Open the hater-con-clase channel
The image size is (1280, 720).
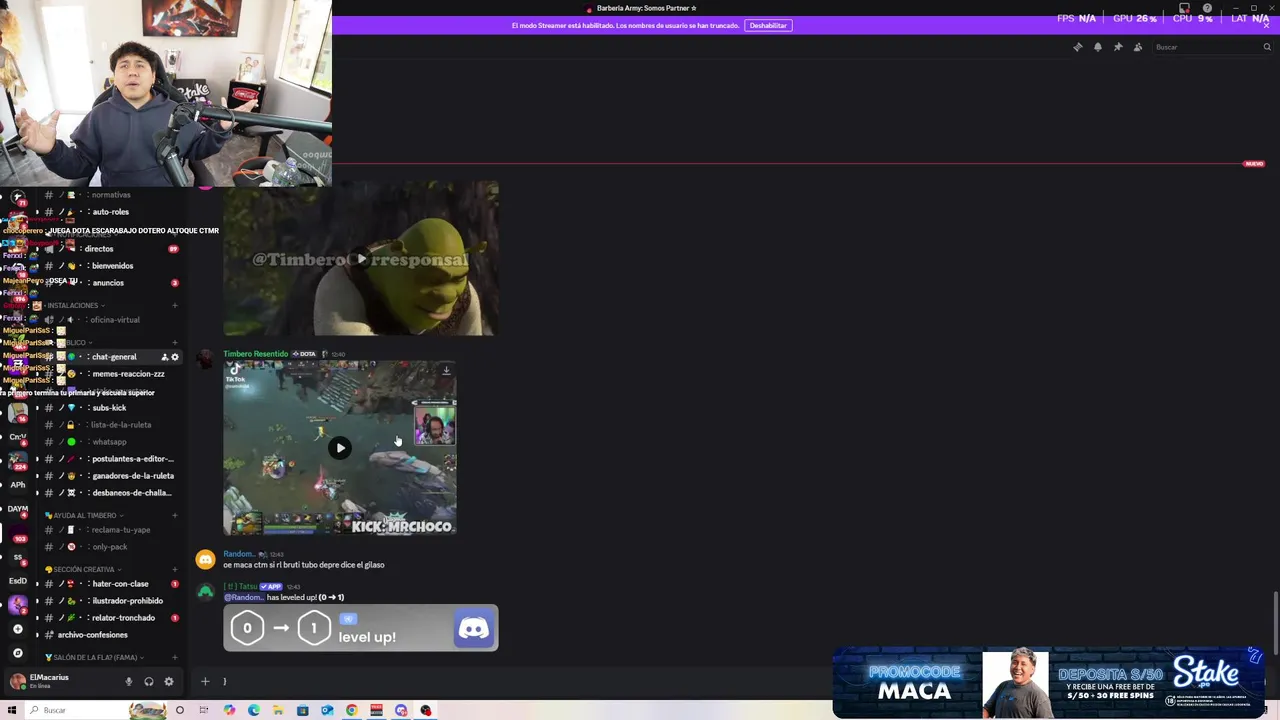(x=110, y=584)
